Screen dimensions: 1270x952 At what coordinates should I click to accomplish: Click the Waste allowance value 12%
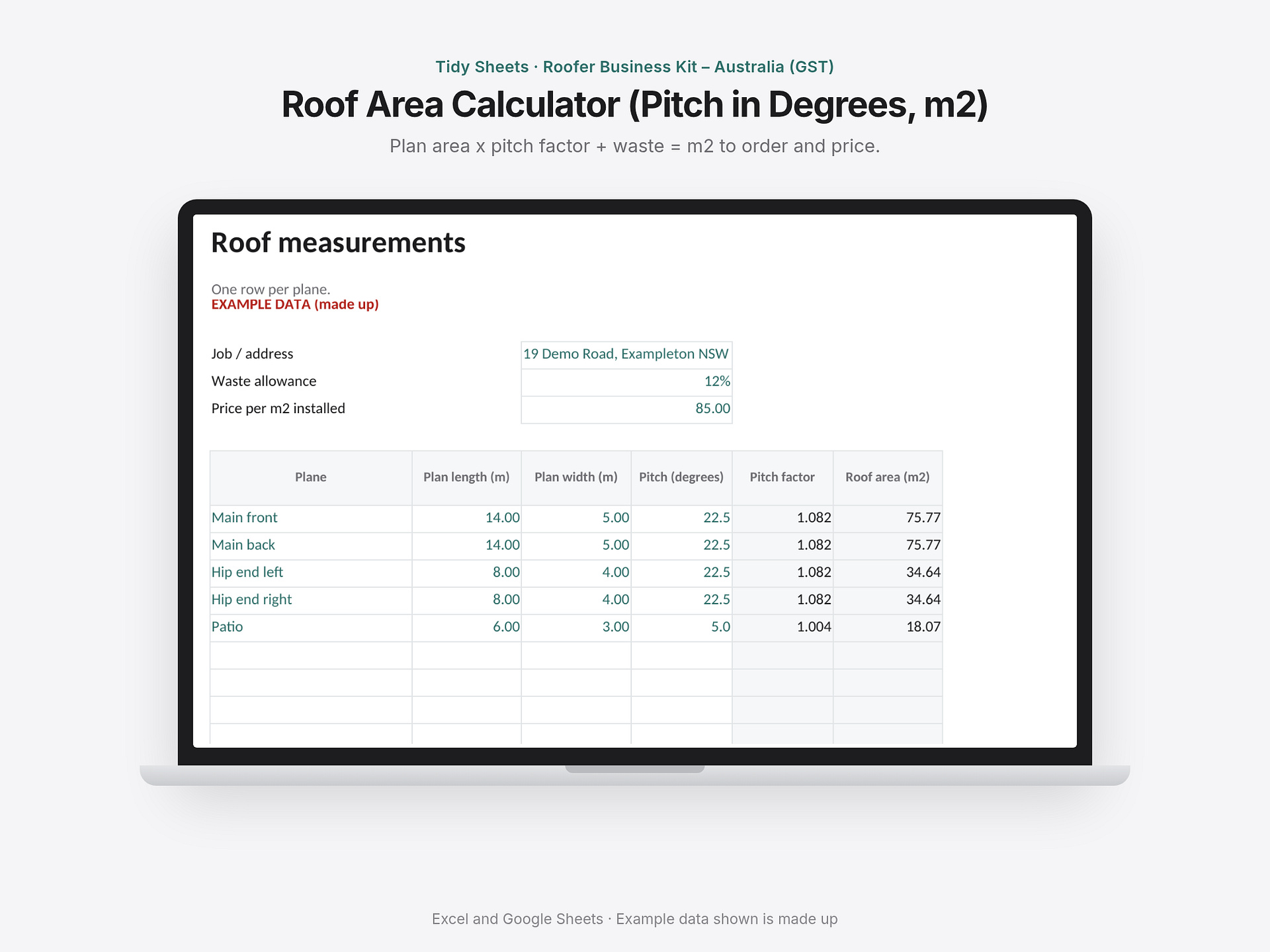click(x=626, y=382)
